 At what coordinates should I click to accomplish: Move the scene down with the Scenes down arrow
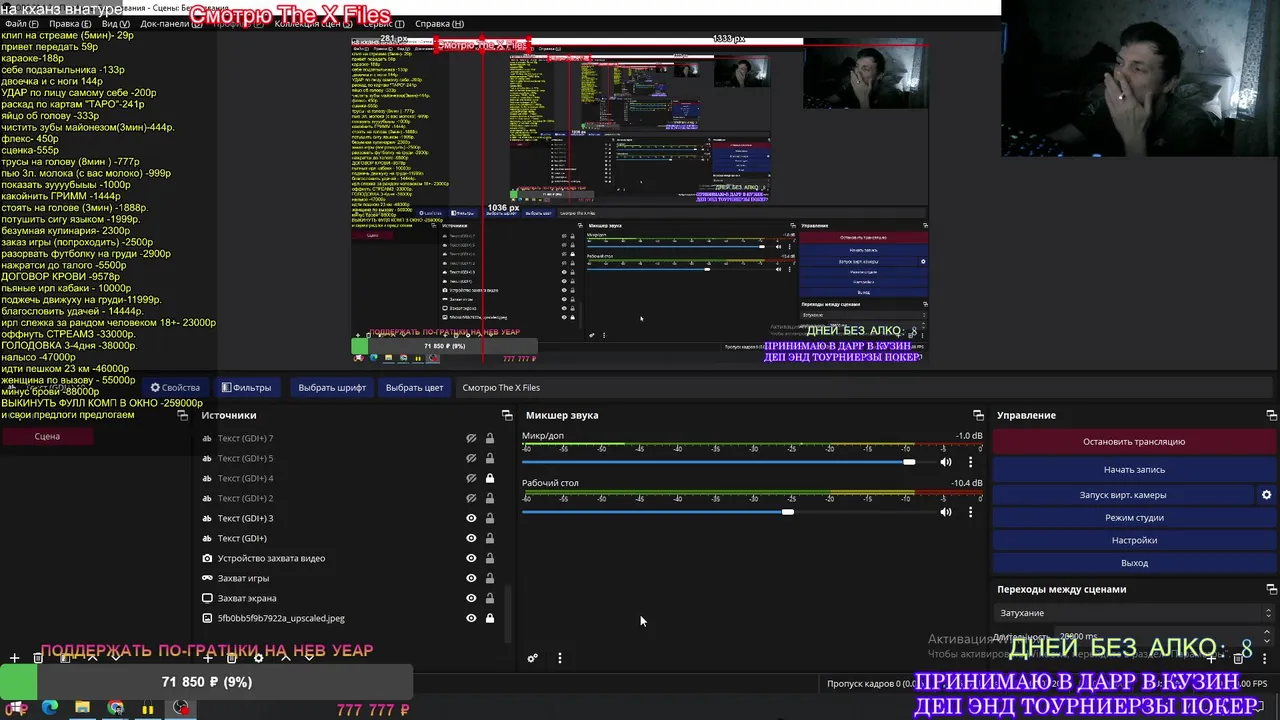tap(116, 658)
